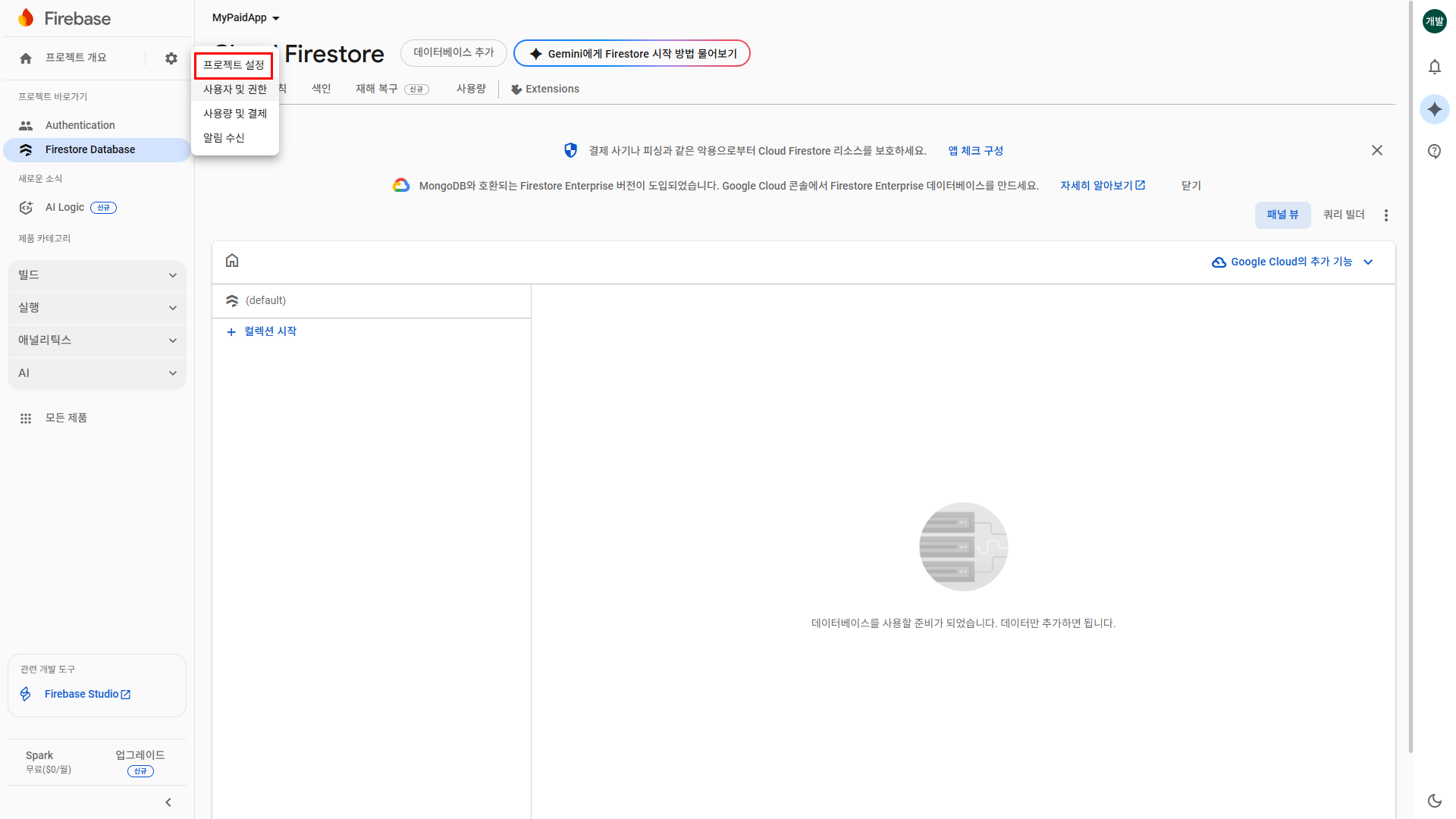
Task: Select 프로젝트 설정 menu item
Action: pyautogui.click(x=234, y=65)
